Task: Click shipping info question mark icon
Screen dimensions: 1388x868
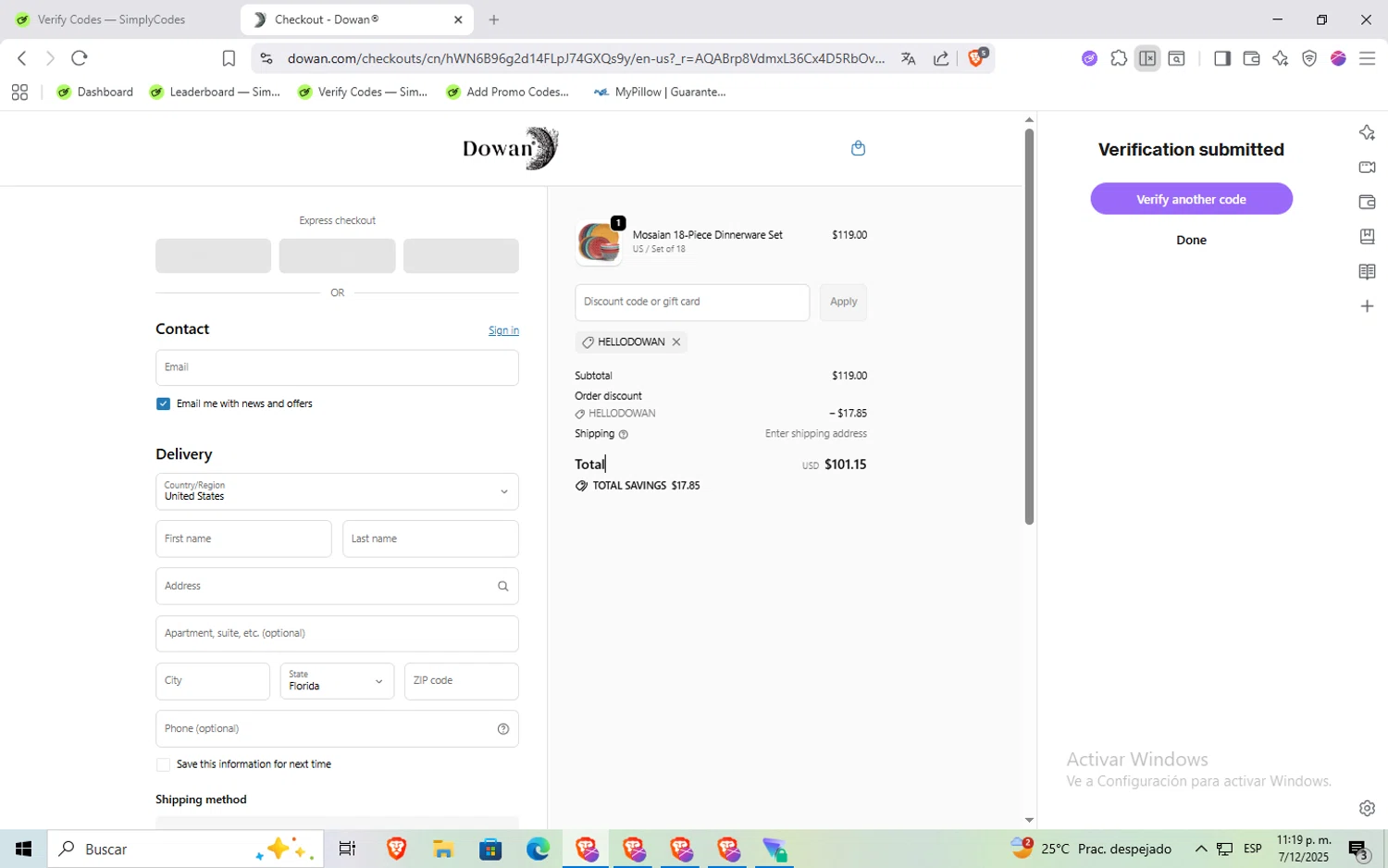Action: [x=623, y=434]
